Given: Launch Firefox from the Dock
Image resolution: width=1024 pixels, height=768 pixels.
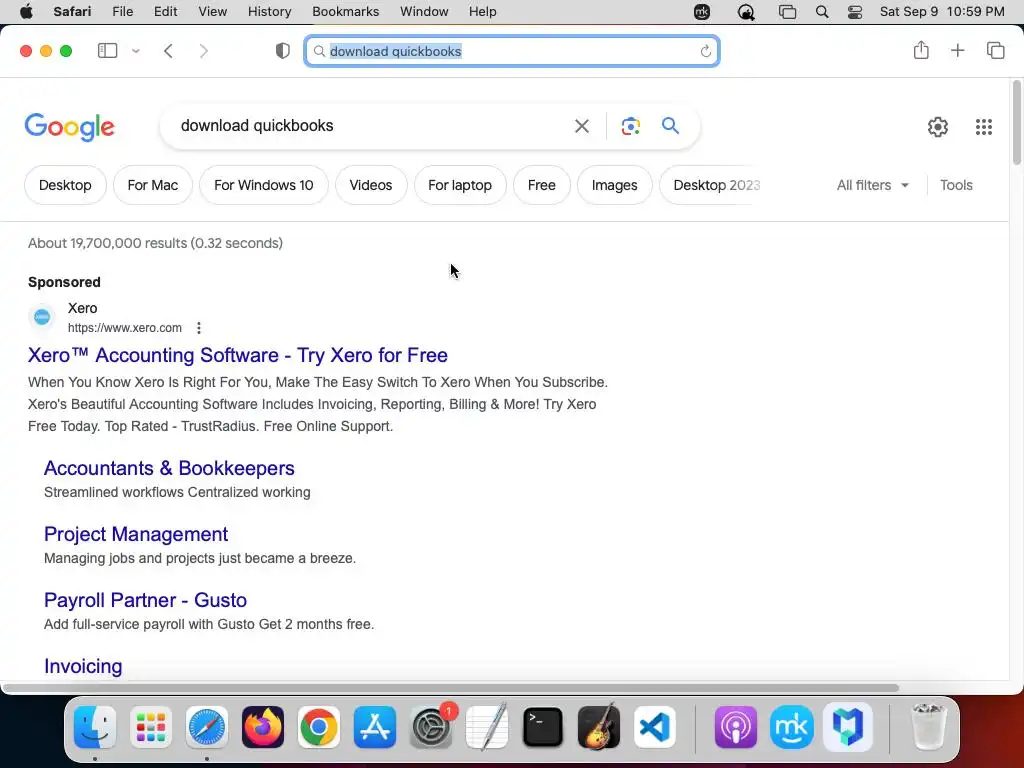Looking at the screenshot, I should [x=263, y=727].
